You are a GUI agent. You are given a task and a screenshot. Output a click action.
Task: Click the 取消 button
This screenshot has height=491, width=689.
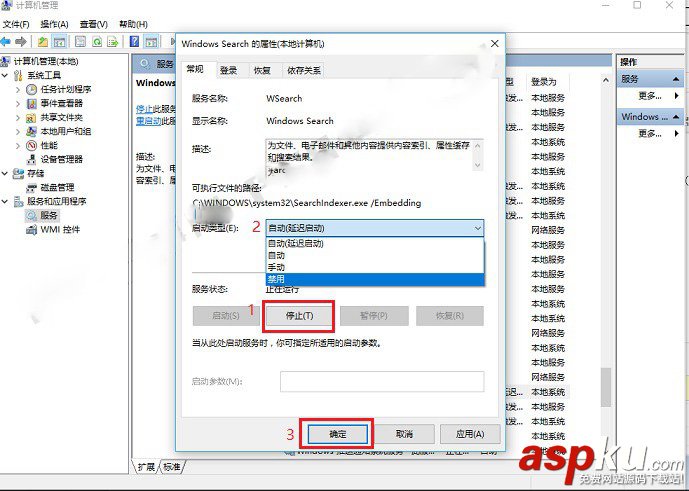click(404, 434)
